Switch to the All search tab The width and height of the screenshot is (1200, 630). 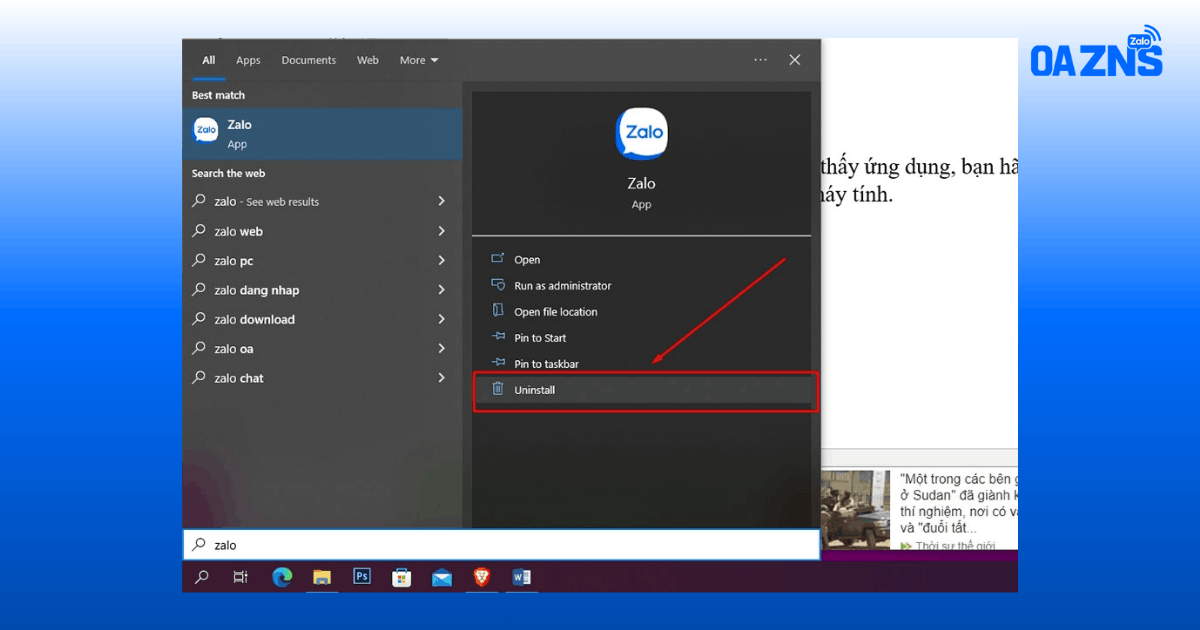tap(208, 60)
